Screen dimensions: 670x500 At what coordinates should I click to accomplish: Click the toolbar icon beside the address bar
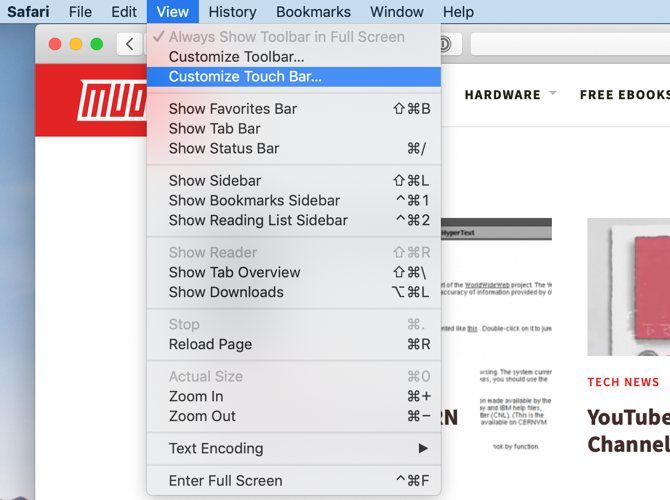[x=445, y=44]
